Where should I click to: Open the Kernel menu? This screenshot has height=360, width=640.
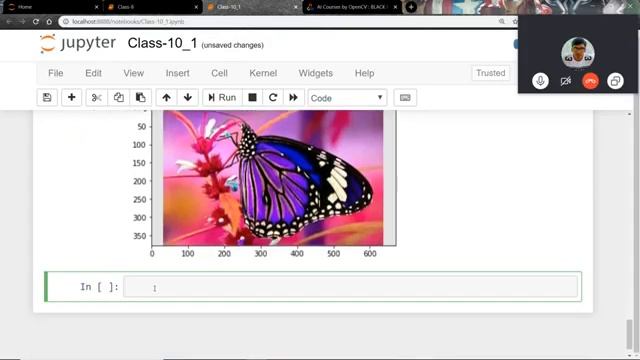263,73
